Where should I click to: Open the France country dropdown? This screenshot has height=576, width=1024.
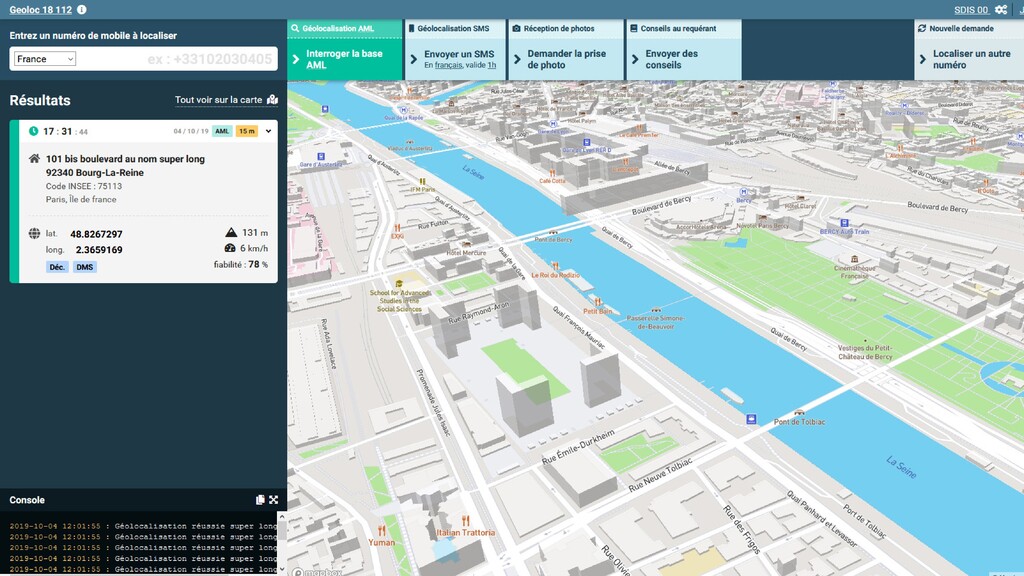click(x=45, y=59)
